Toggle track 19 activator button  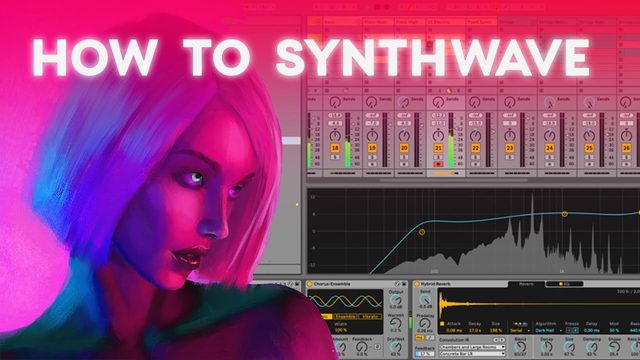tap(372, 148)
